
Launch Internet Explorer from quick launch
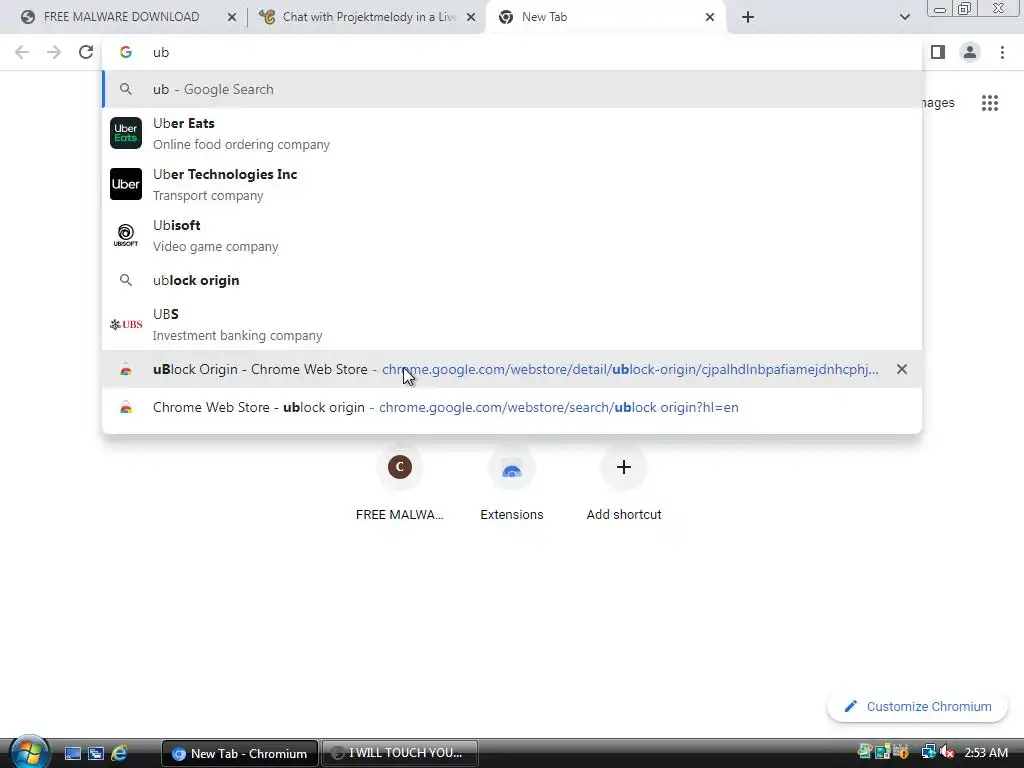click(x=120, y=753)
